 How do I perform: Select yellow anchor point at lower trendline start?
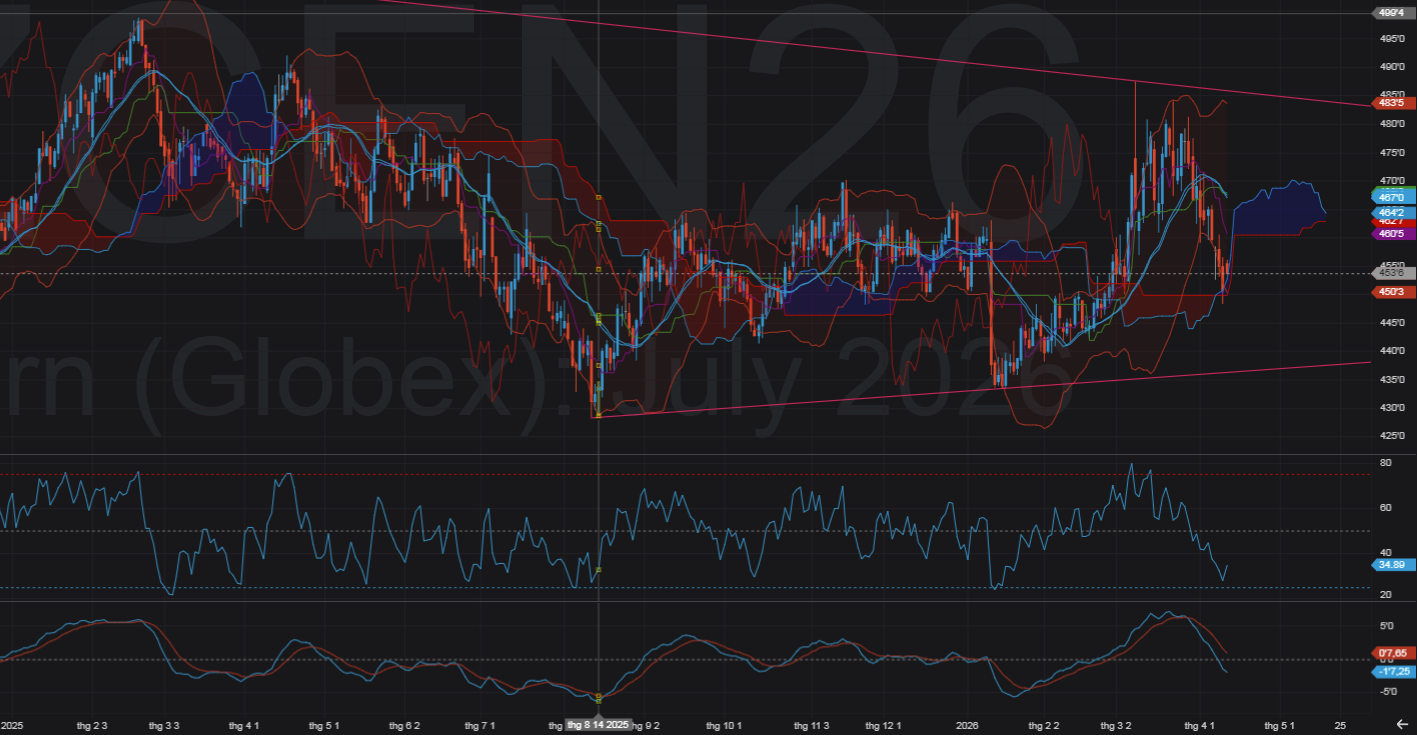(598, 415)
